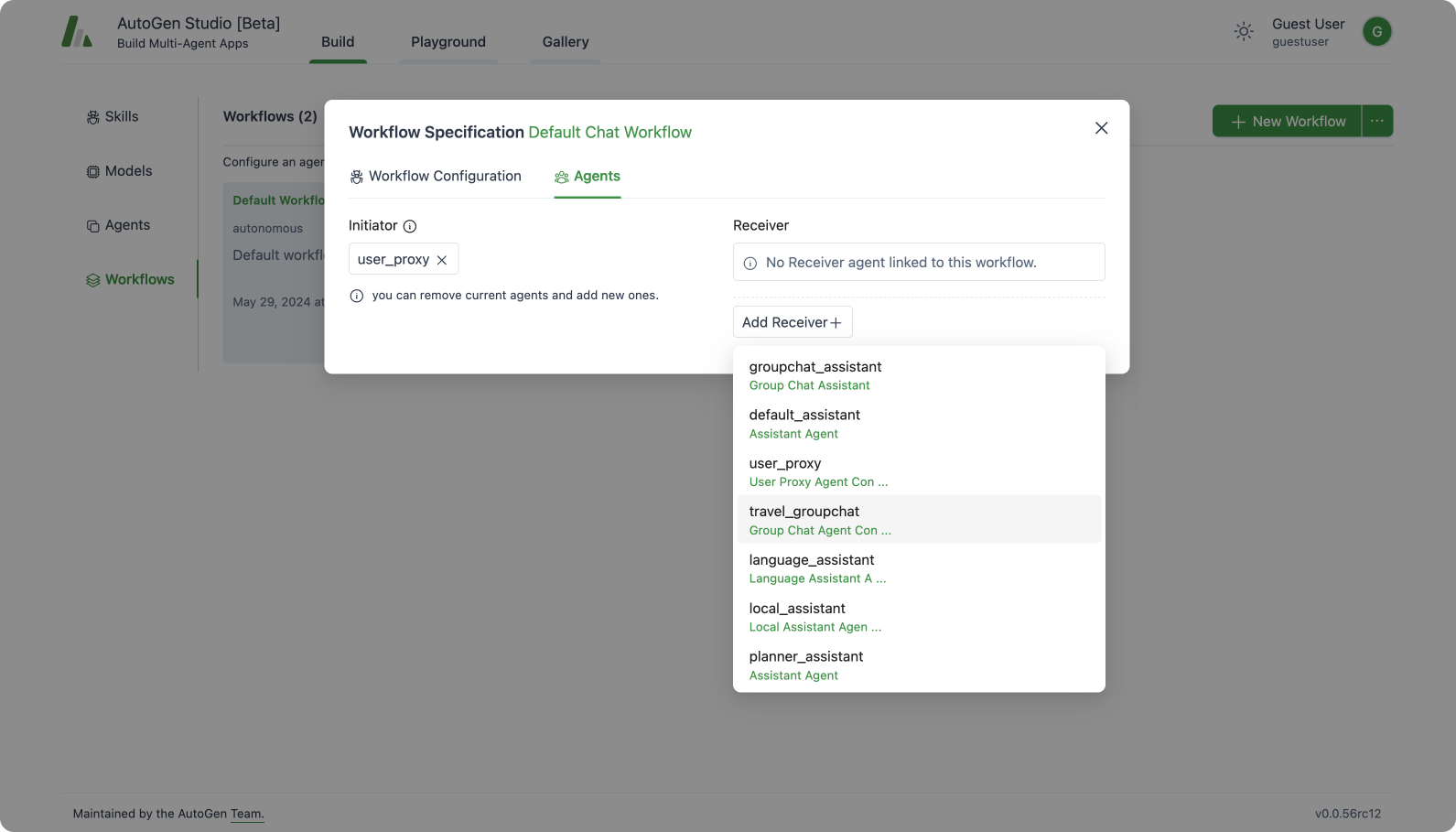Click the Workflows sidebar stack icon

click(x=92, y=280)
